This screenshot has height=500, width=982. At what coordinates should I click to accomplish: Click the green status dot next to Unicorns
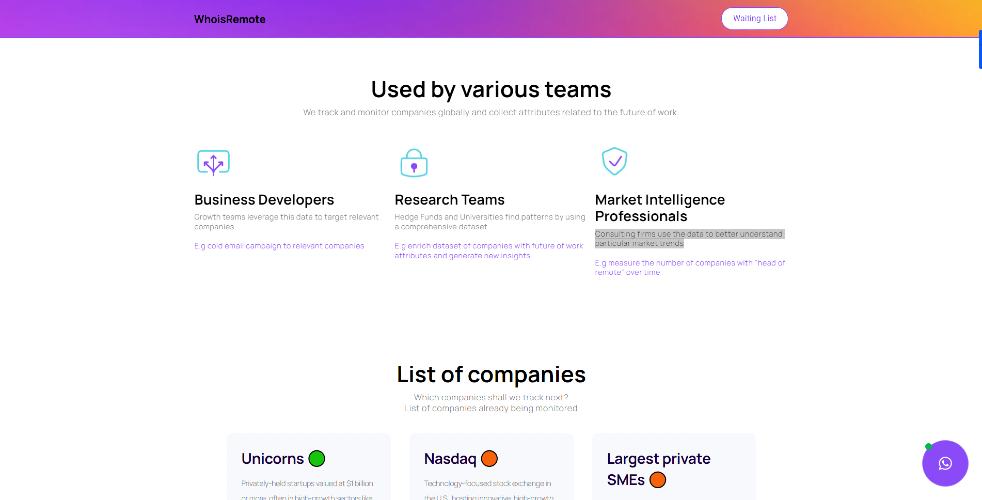coord(317,459)
